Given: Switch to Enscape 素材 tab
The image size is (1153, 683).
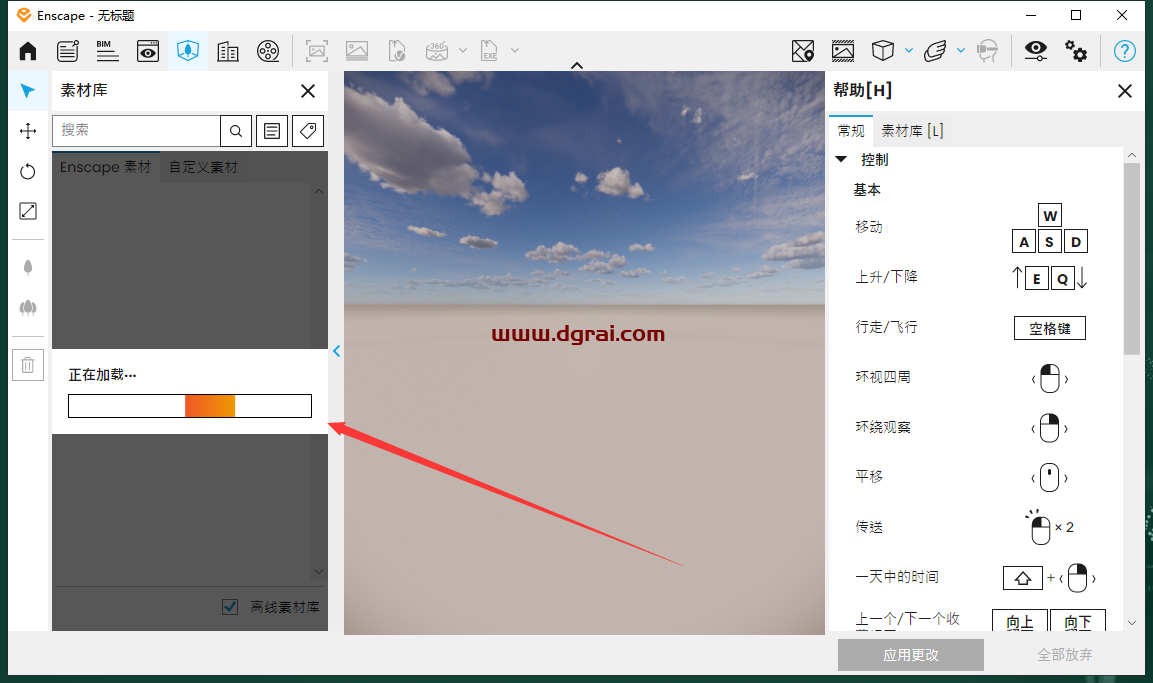Looking at the screenshot, I should [105, 167].
